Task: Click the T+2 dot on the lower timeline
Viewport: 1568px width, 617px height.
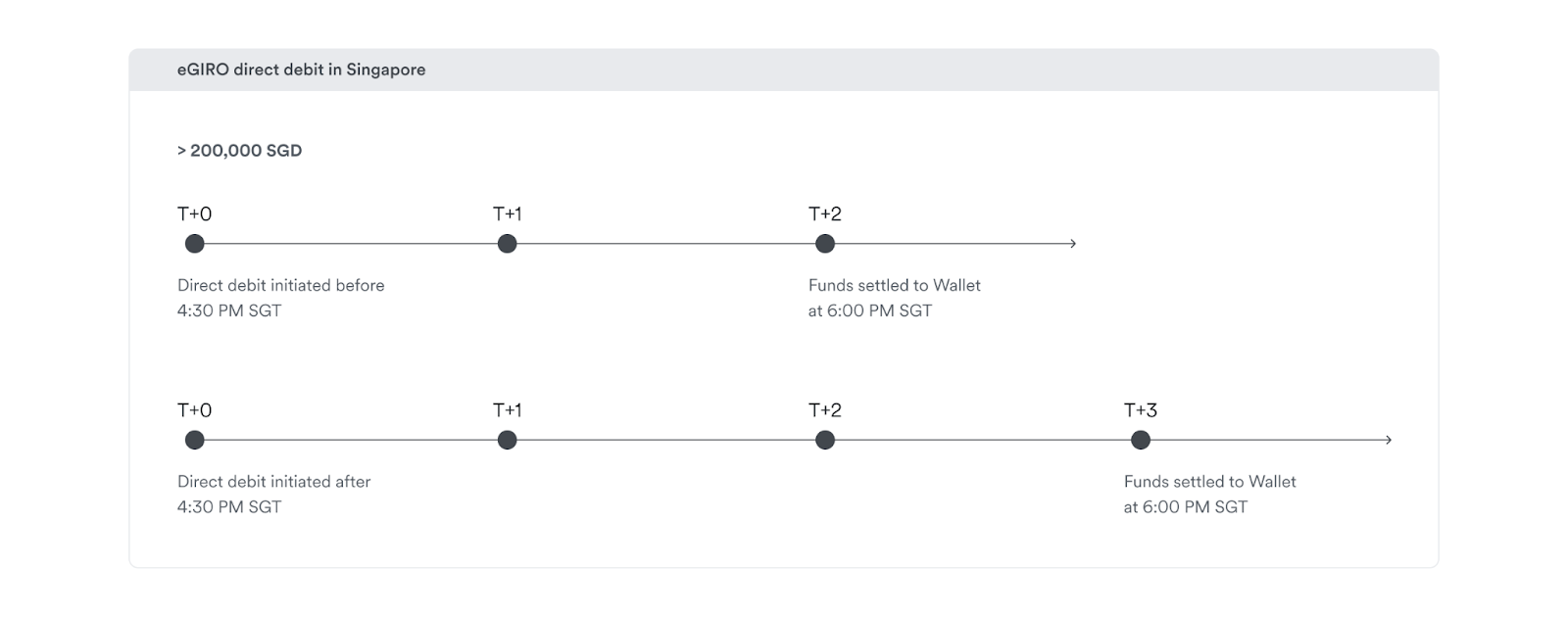Action: point(825,441)
